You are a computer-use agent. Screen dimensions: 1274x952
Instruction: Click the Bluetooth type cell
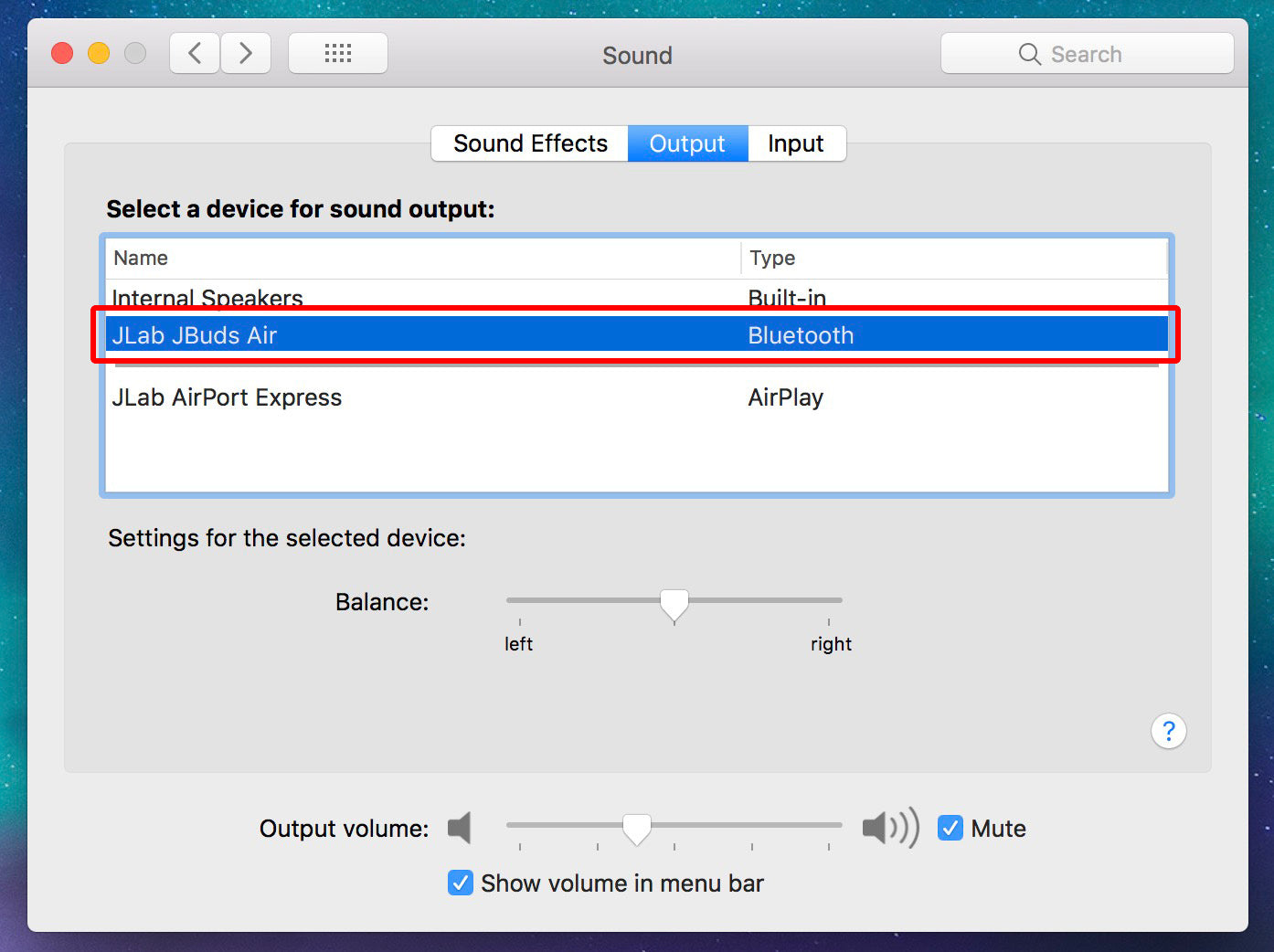coord(801,335)
